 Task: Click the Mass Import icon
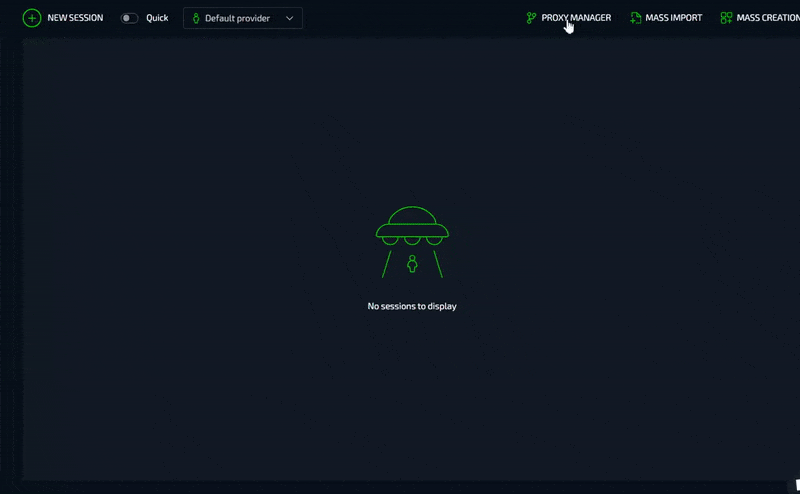[636, 18]
